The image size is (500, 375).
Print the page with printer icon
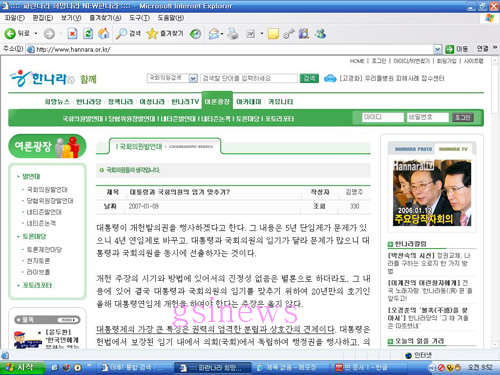click(x=233, y=34)
